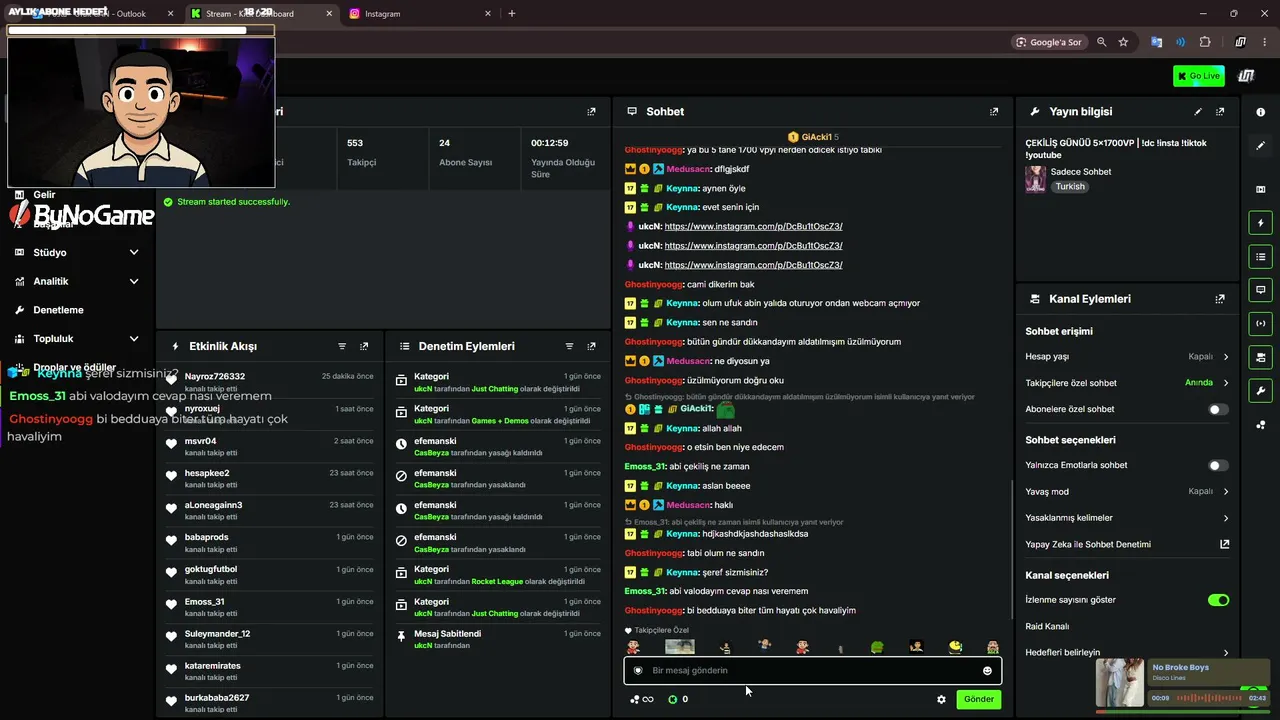The width and height of the screenshot is (1280, 720).
Task: Open chat settings gear icon
Action: (x=941, y=699)
